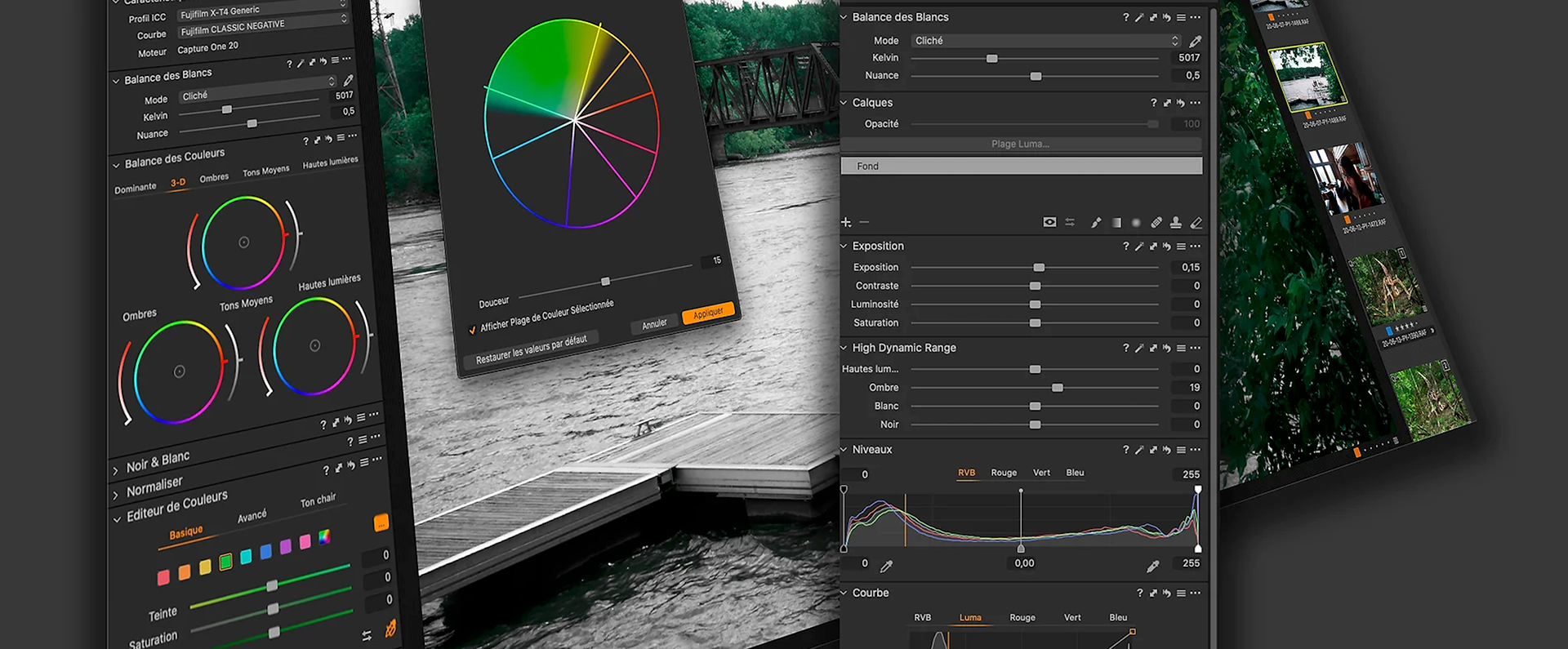Open the Mode dropdown in right Balance des Blancs
1568x649 pixels.
click(1047, 41)
